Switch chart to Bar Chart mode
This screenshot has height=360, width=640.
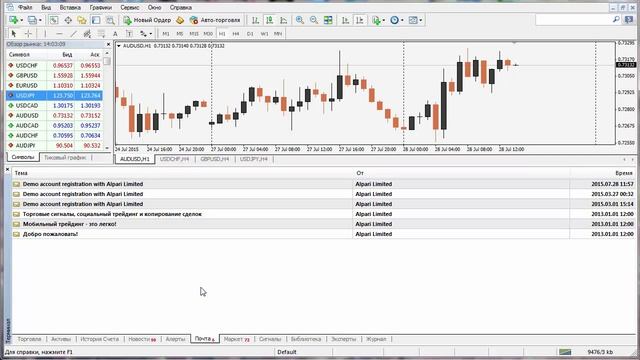click(x=256, y=20)
